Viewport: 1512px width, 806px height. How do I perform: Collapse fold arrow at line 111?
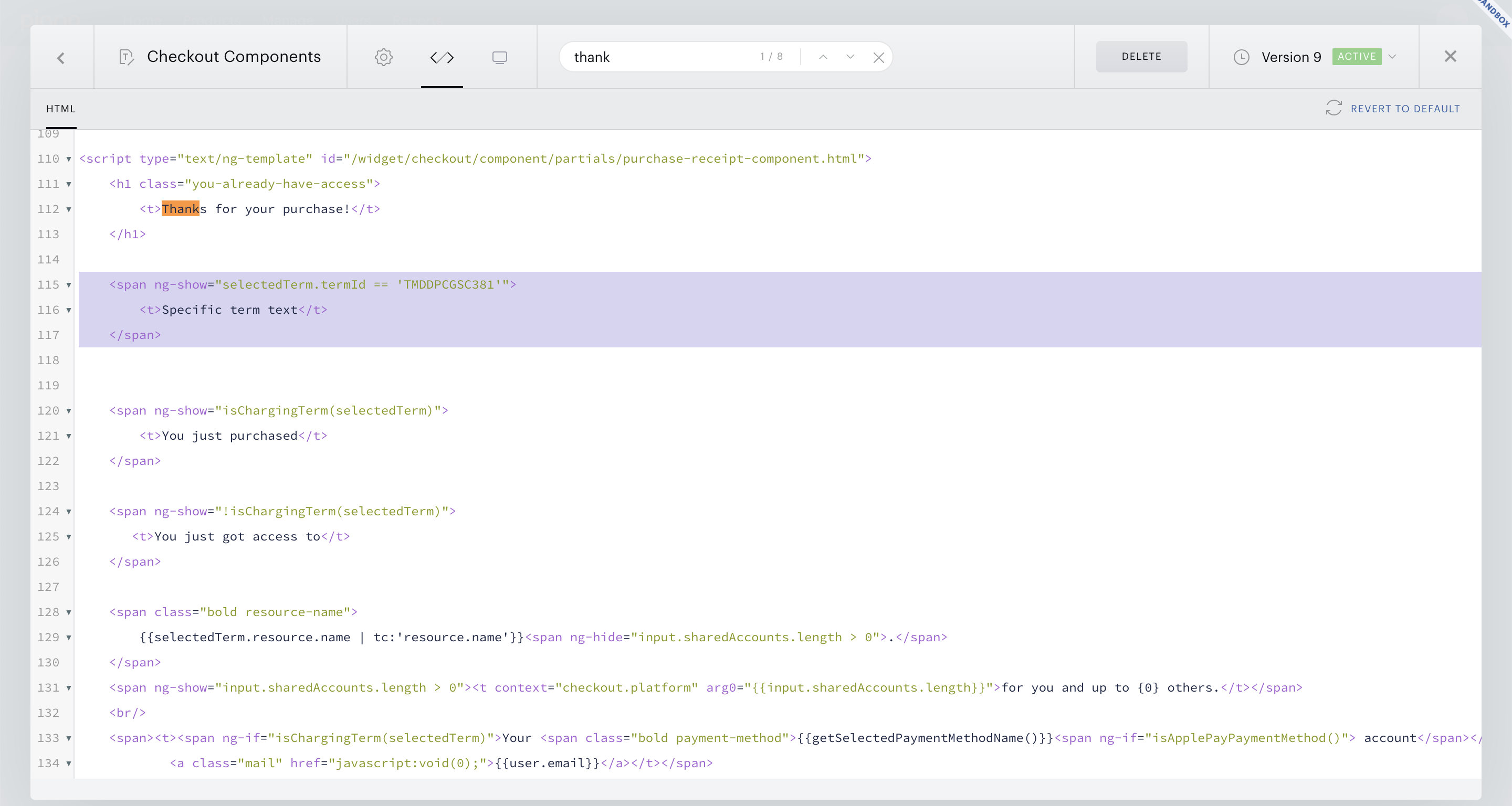69,184
